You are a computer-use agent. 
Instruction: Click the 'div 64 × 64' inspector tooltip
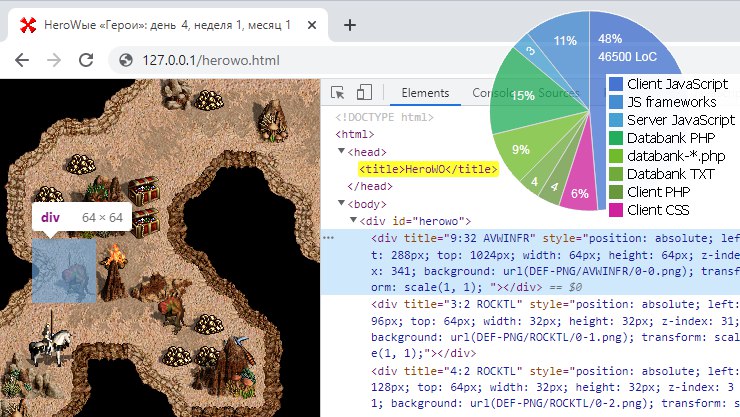point(82,217)
